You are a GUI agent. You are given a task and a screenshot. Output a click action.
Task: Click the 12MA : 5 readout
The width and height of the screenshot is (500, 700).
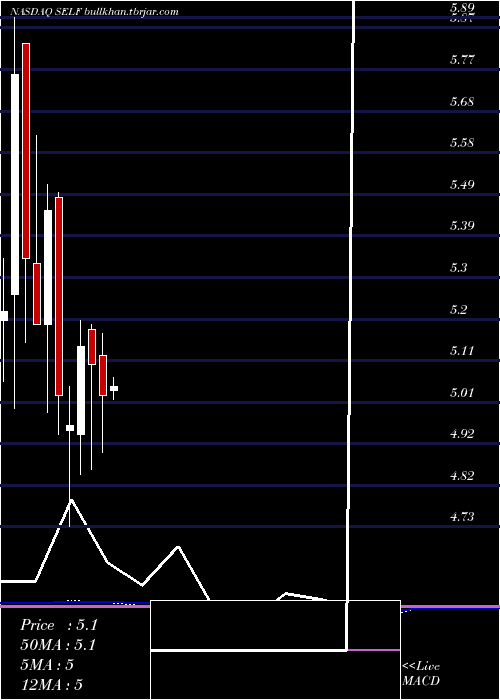(x=52, y=685)
